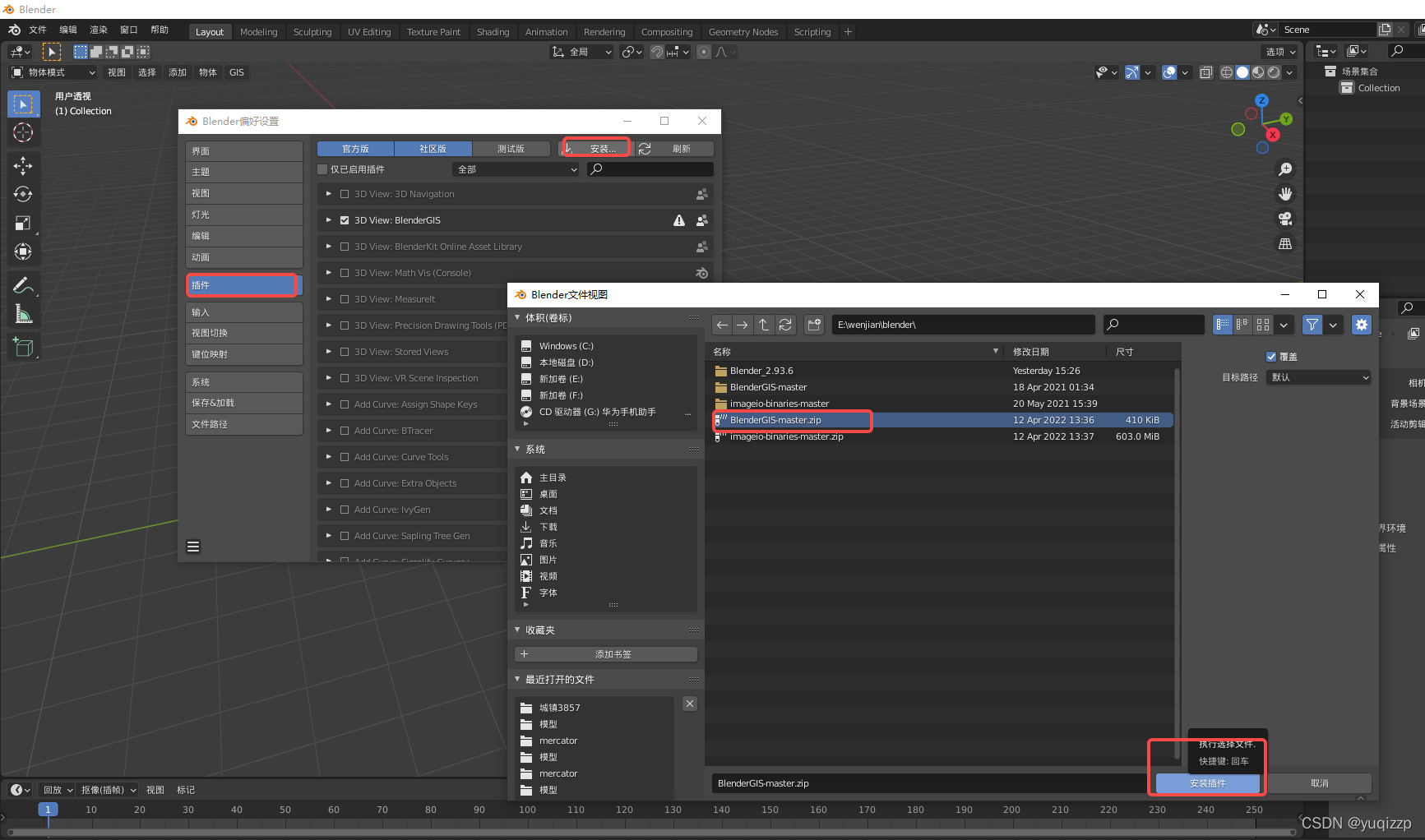
Task: Go to parent directory in file browser
Action: click(x=764, y=325)
